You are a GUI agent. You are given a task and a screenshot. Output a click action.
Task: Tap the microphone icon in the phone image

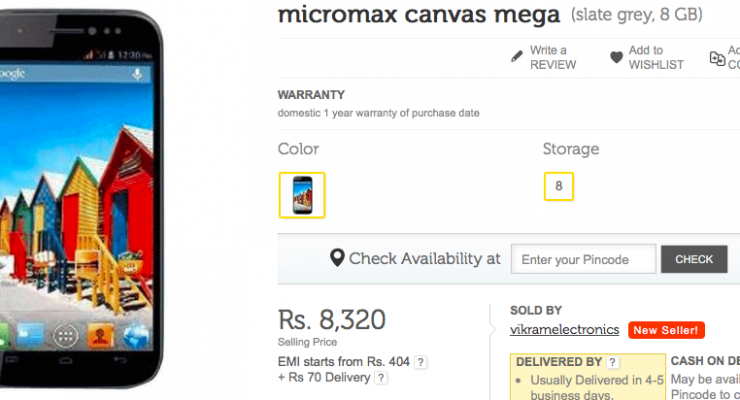pyautogui.click(x=136, y=75)
